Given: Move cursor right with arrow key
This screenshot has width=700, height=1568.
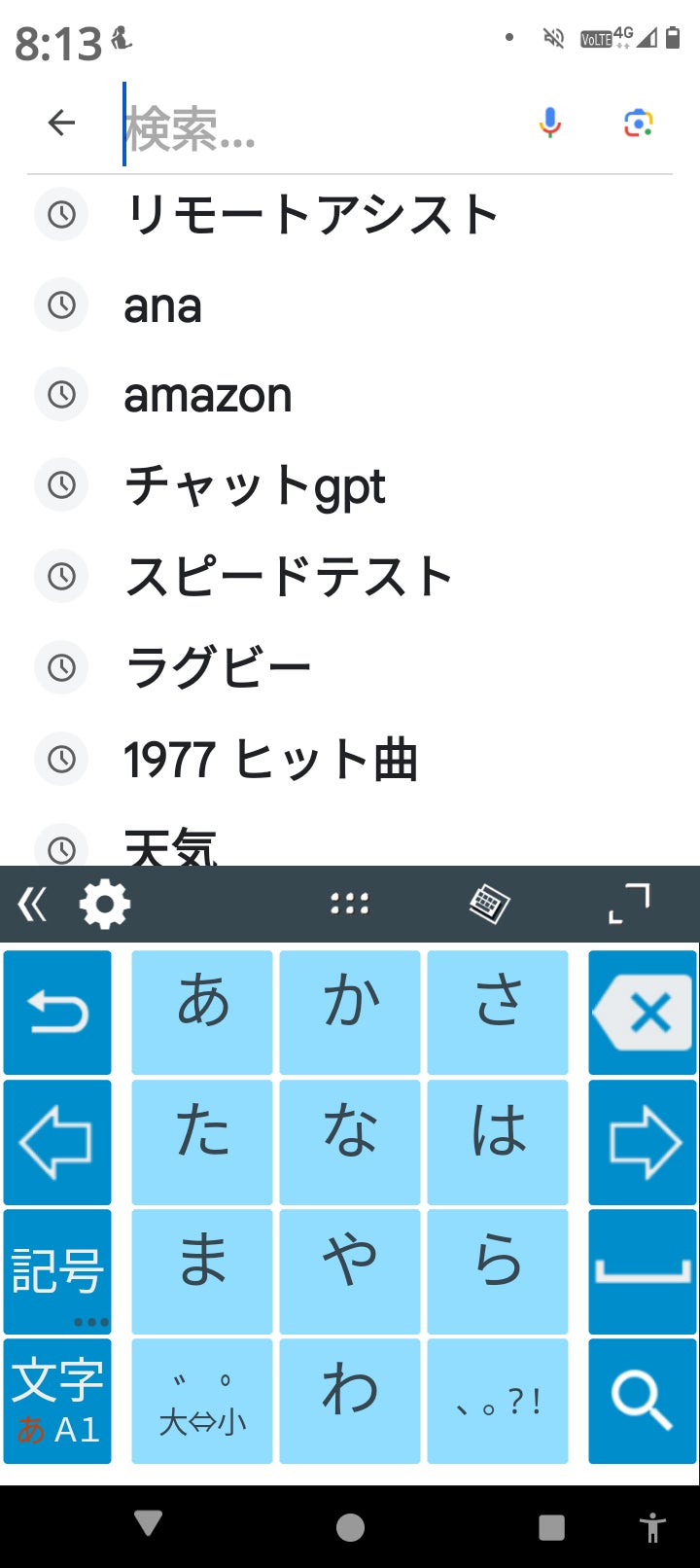Looking at the screenshot, I should [643, 1142].
